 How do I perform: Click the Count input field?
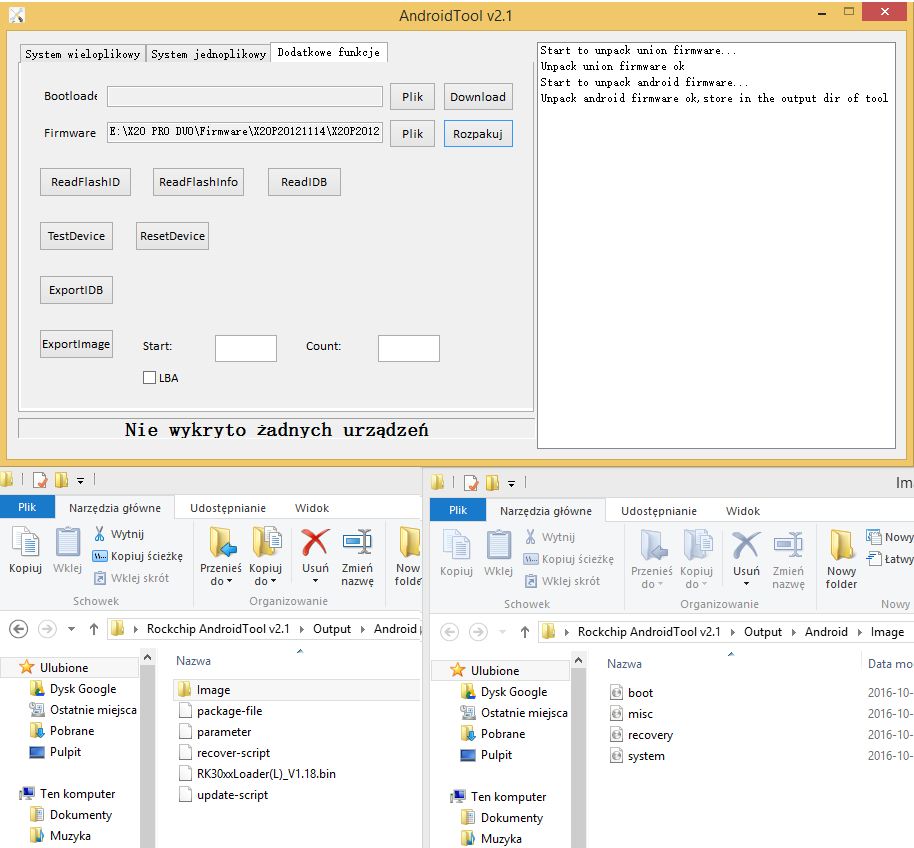point(408,348)
